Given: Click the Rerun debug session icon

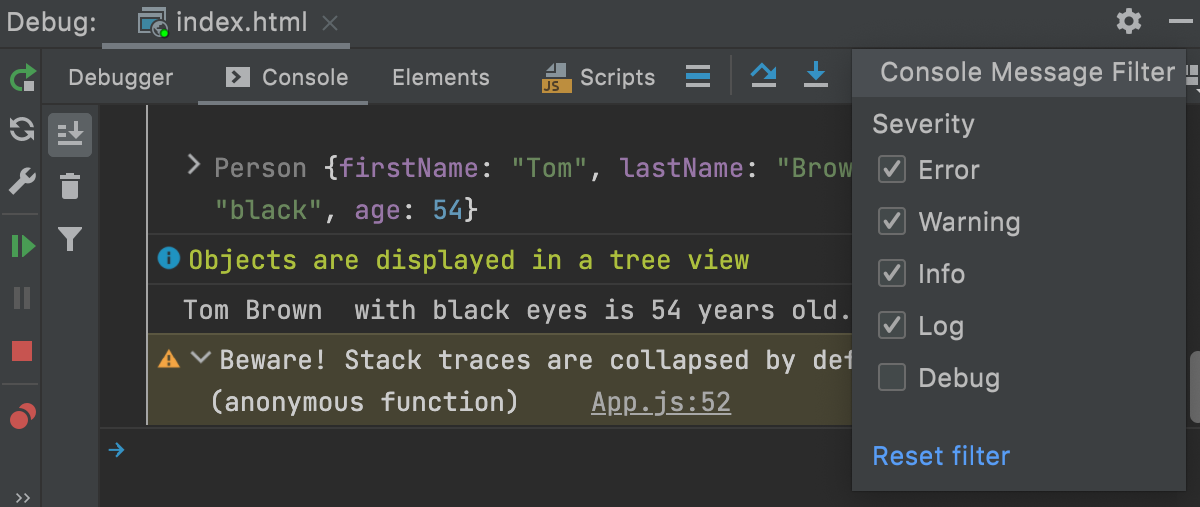Looking at the screenshot, I should pyautogui.click(x=22, y=78).
